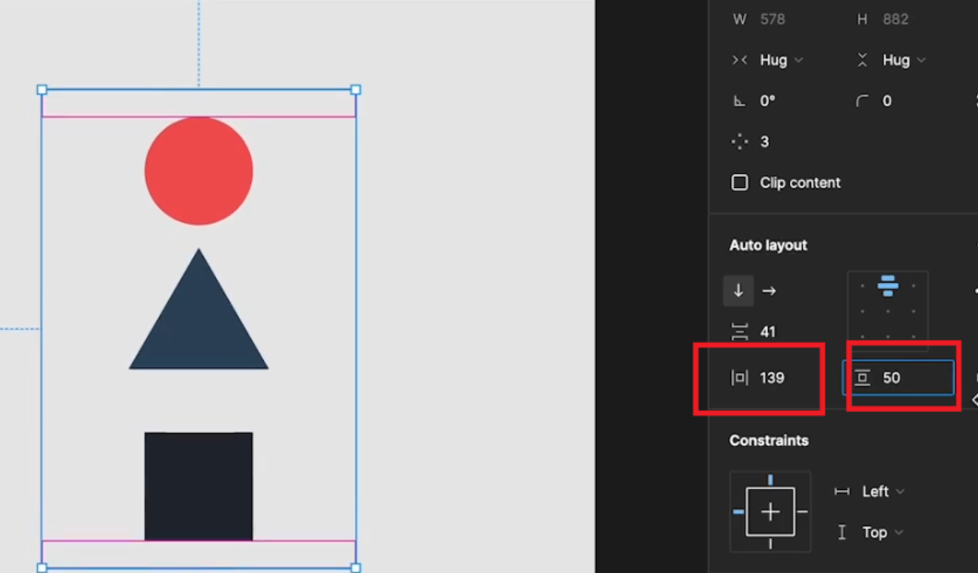Image resolution: width=978 pixels, height=573 pixels.
Task: Click the center plus in the constraints widget
Action: (770, 512)
